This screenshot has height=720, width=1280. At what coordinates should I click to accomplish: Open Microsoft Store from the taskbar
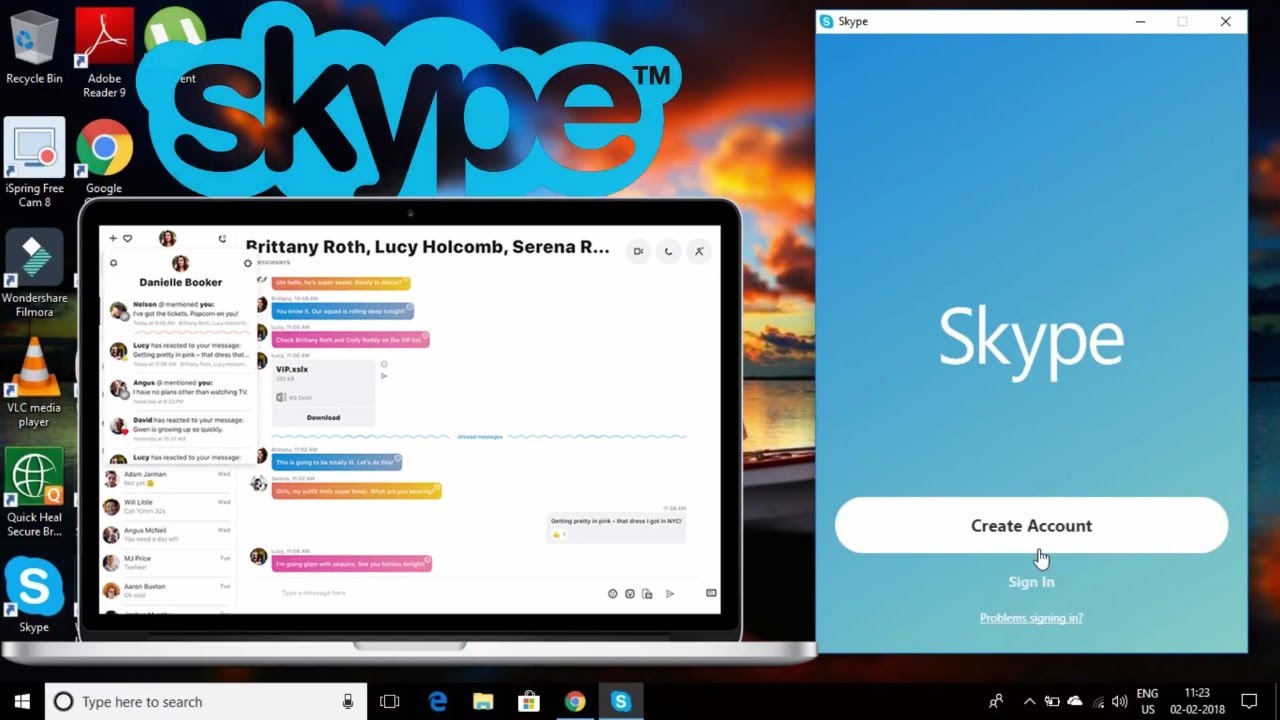click(x=529, y=701)
